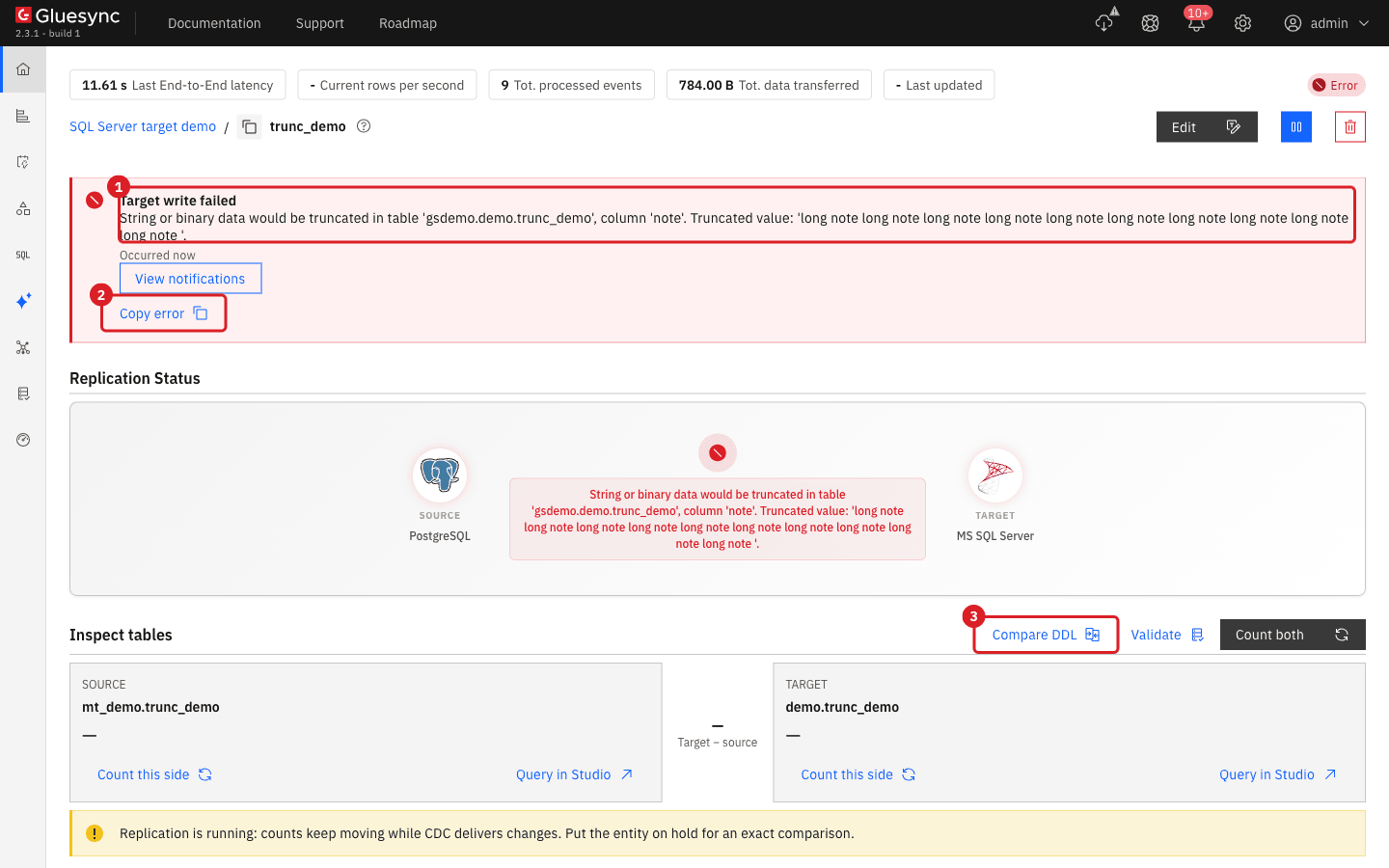Open the Home page from the sidebar
The image size is (1389, 868).
23,69
